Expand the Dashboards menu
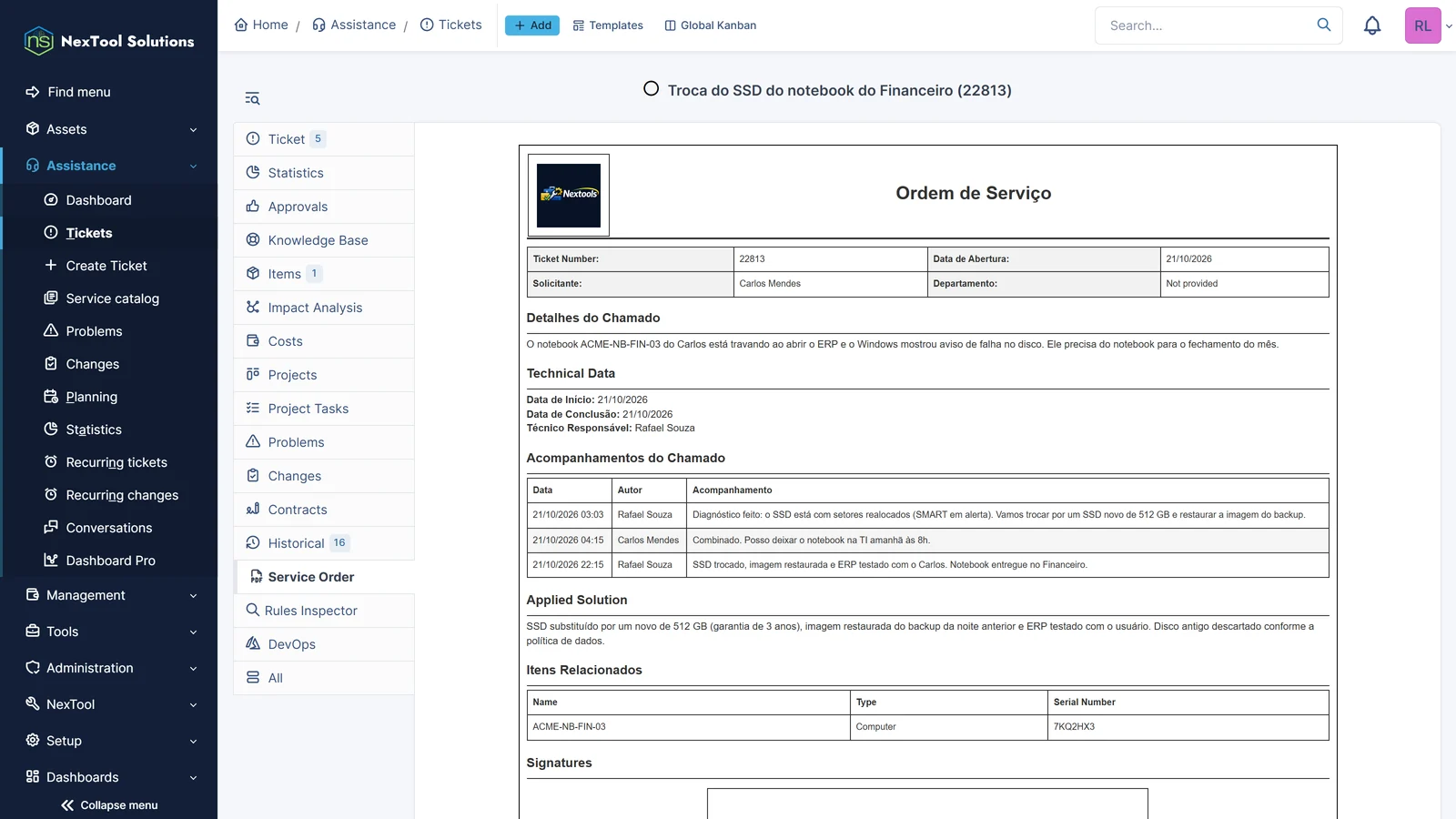This screenshot has height=819, width=1456. tap(109, 777)
